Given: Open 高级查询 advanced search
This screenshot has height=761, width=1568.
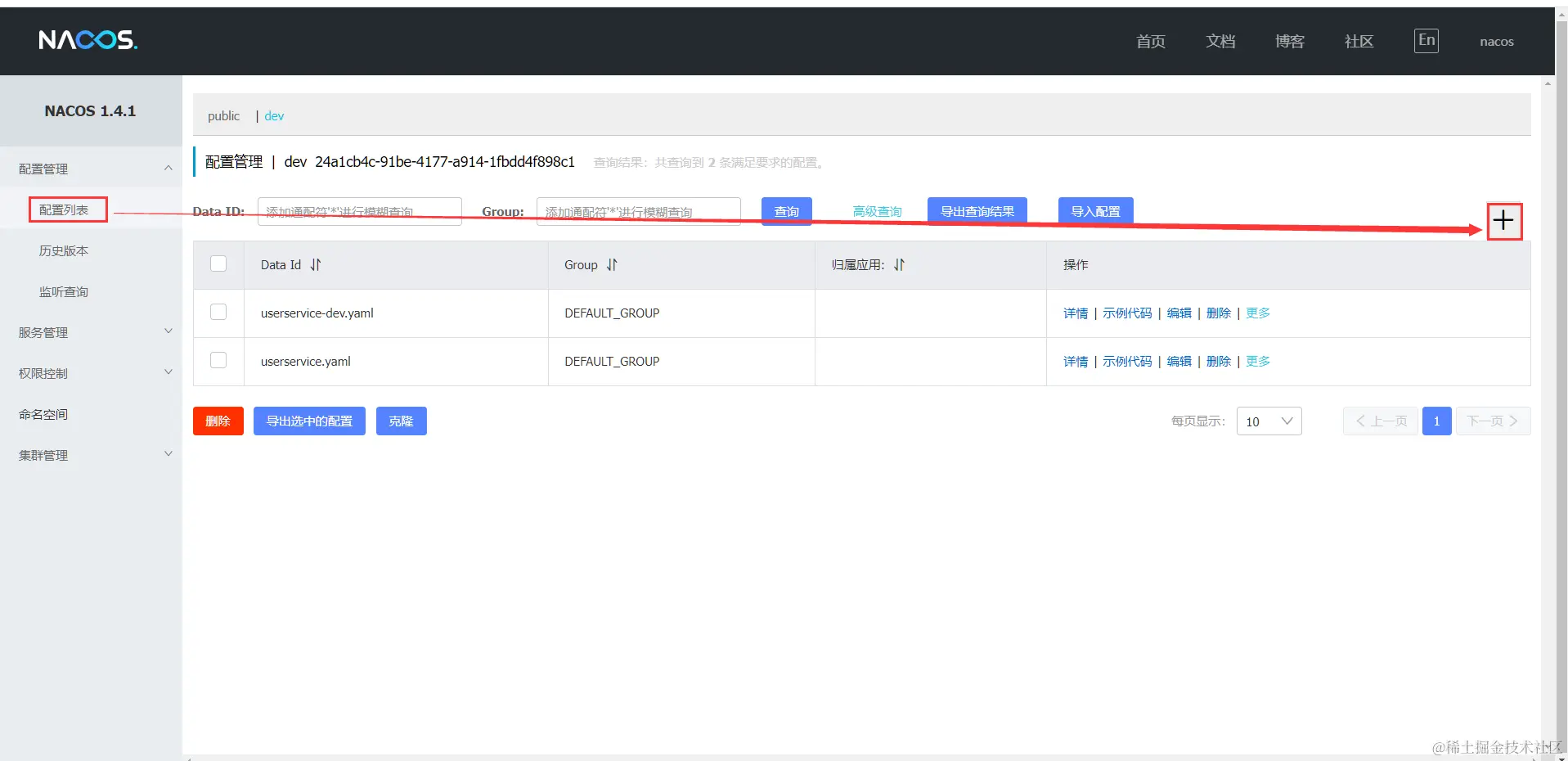Looking at the screenshot, I should point(877,212).
